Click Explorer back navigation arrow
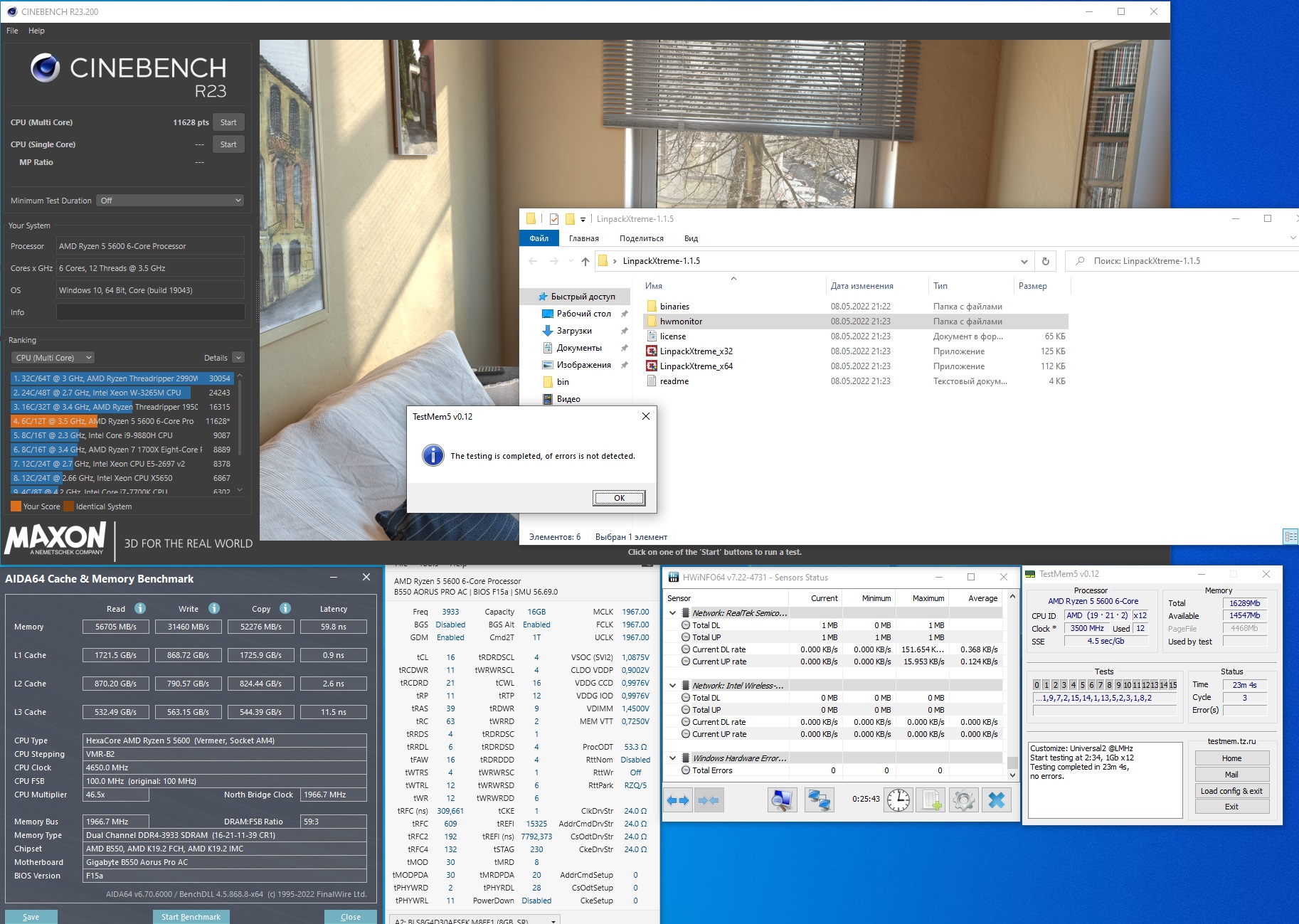 [533, 261]
